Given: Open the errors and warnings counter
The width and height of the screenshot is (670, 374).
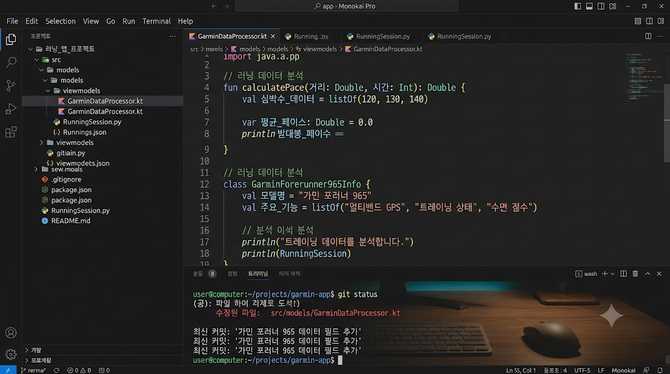Looking at the screenshot, I should 79,370.
